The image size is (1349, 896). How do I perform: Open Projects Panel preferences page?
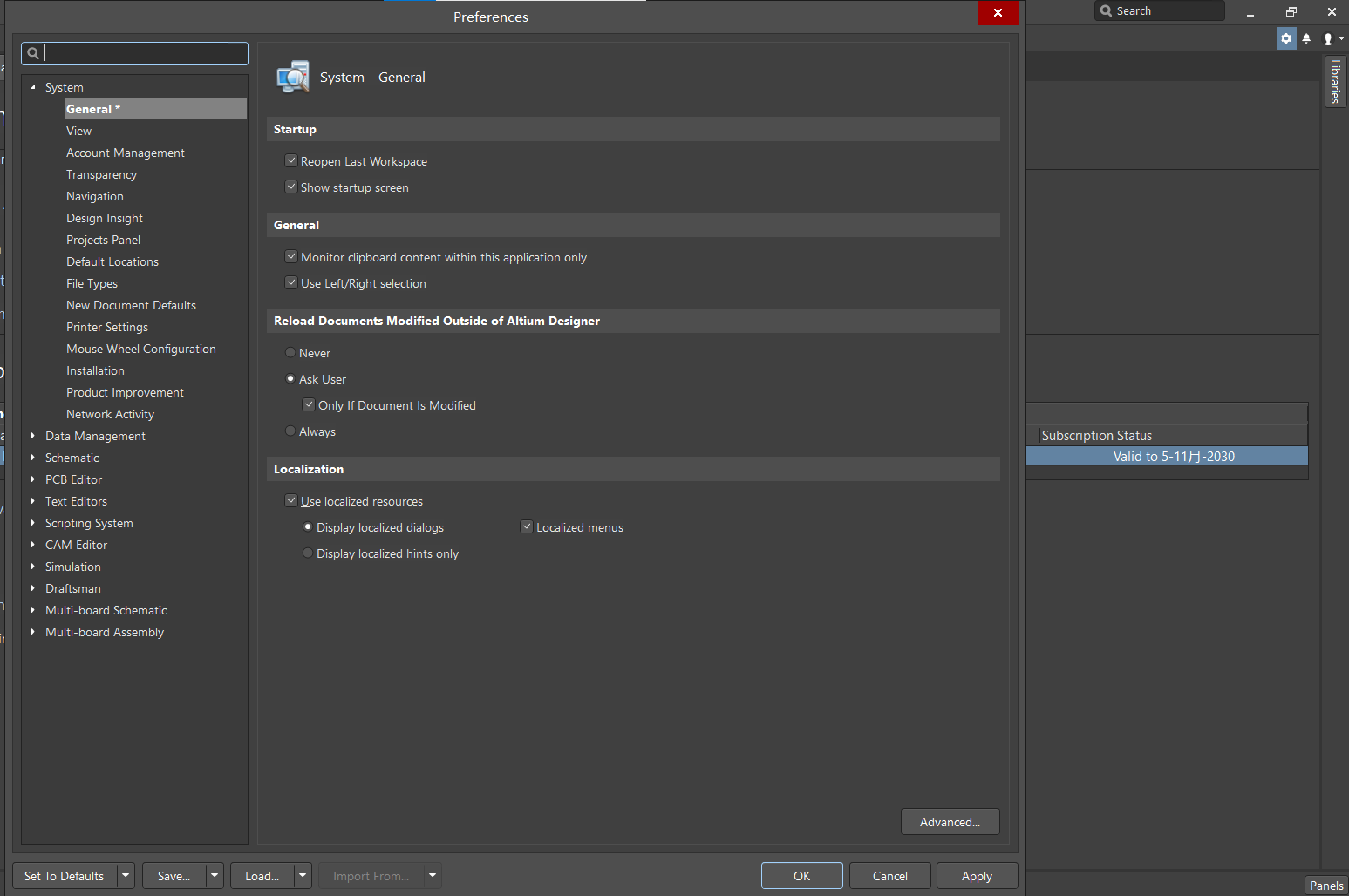103,240
